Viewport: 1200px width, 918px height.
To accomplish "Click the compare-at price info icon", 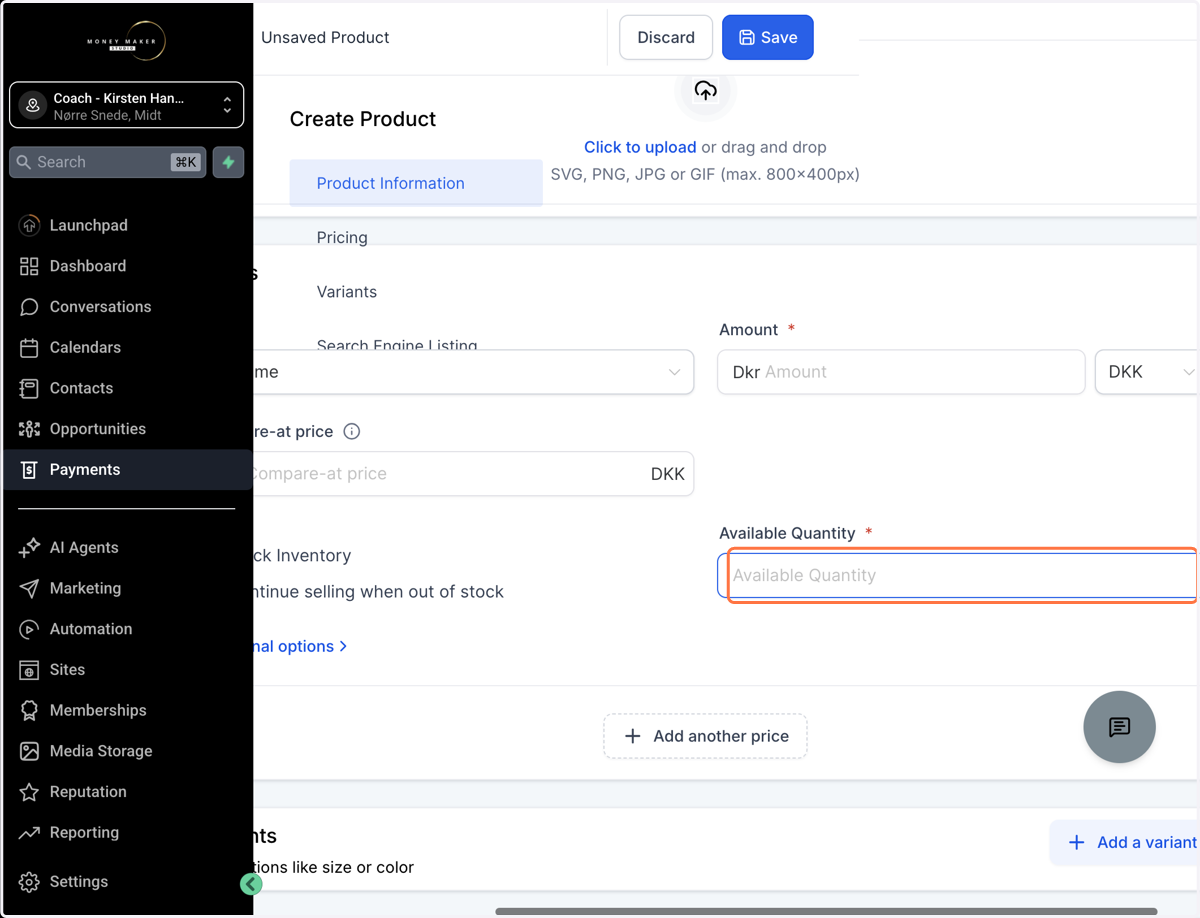I will (x=352, y=432).
